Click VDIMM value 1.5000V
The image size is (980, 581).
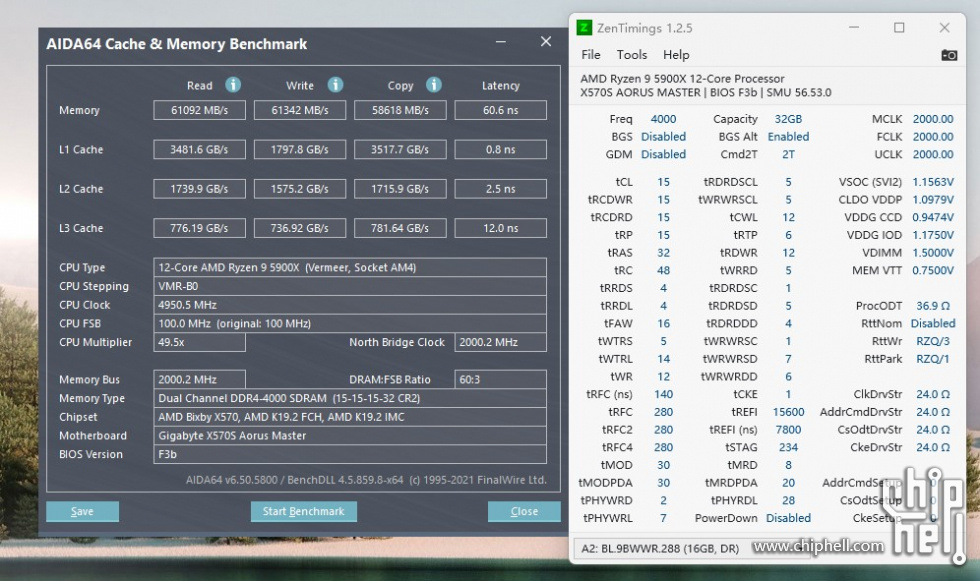(x=932, y=252)
